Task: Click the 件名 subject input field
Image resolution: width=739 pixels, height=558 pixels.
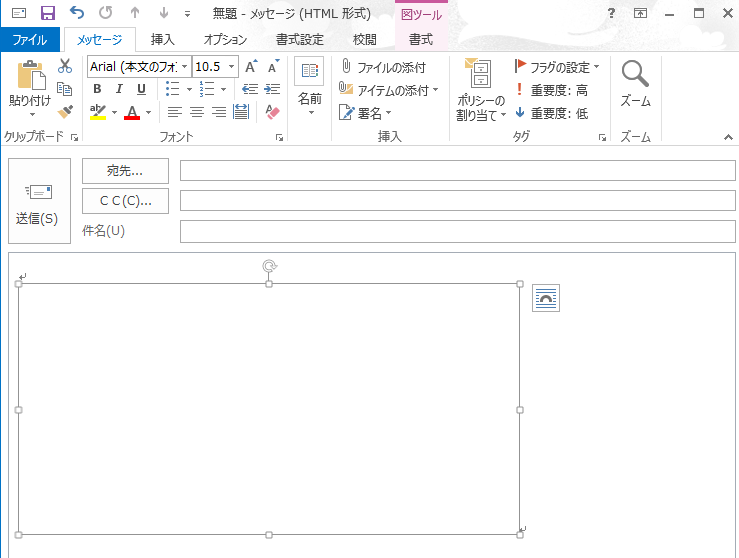Action: (x=457, y=231)
